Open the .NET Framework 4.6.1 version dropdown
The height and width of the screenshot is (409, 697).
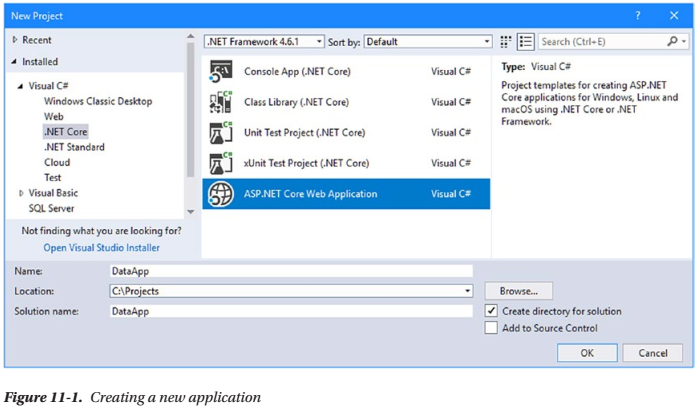[x=264, y=42]
